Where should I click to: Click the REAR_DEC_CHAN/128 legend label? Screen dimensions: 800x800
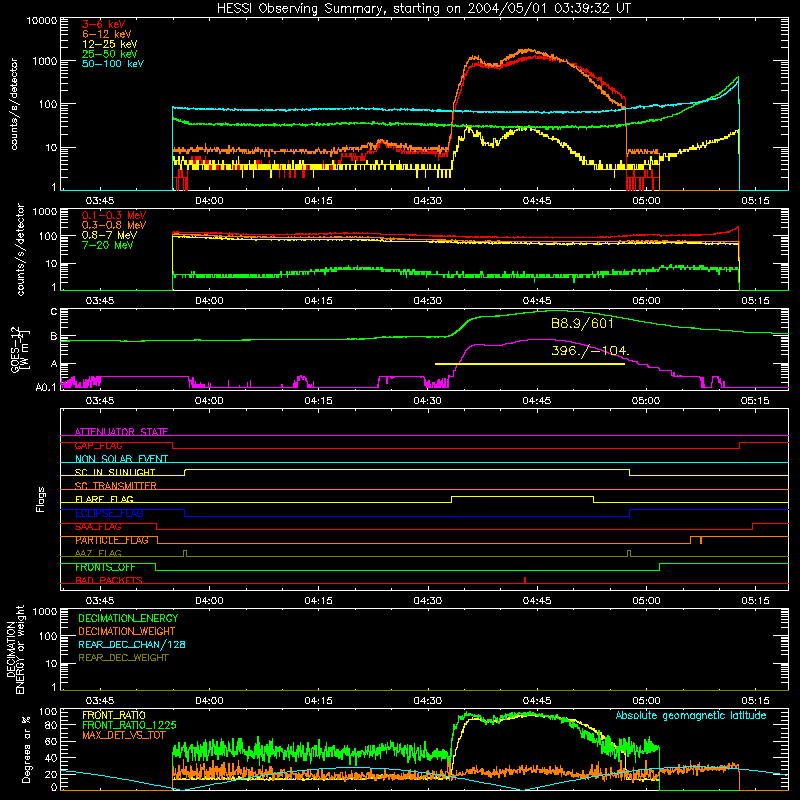132,644
